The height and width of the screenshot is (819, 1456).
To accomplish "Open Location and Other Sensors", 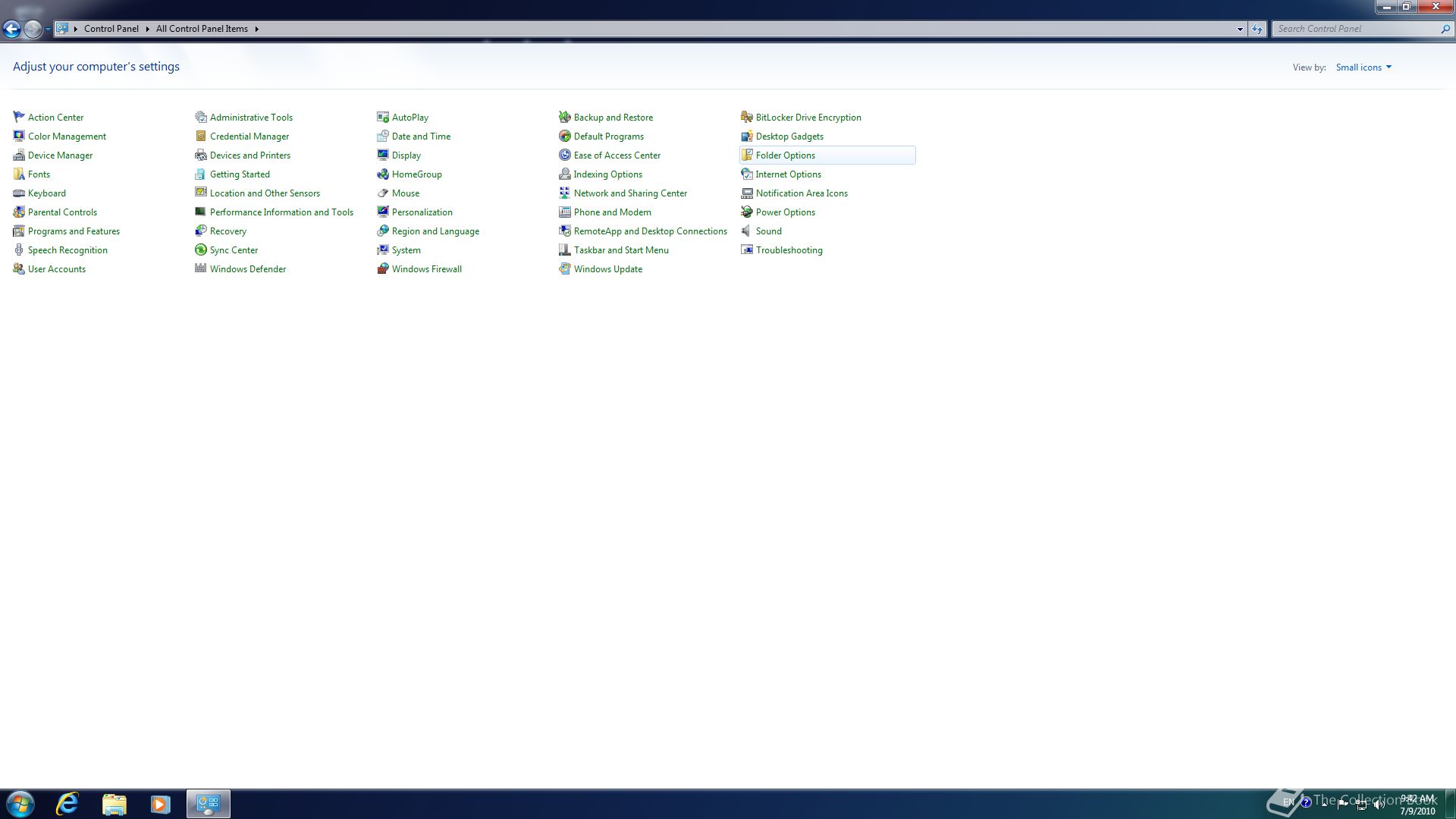I will coord(265,193).
